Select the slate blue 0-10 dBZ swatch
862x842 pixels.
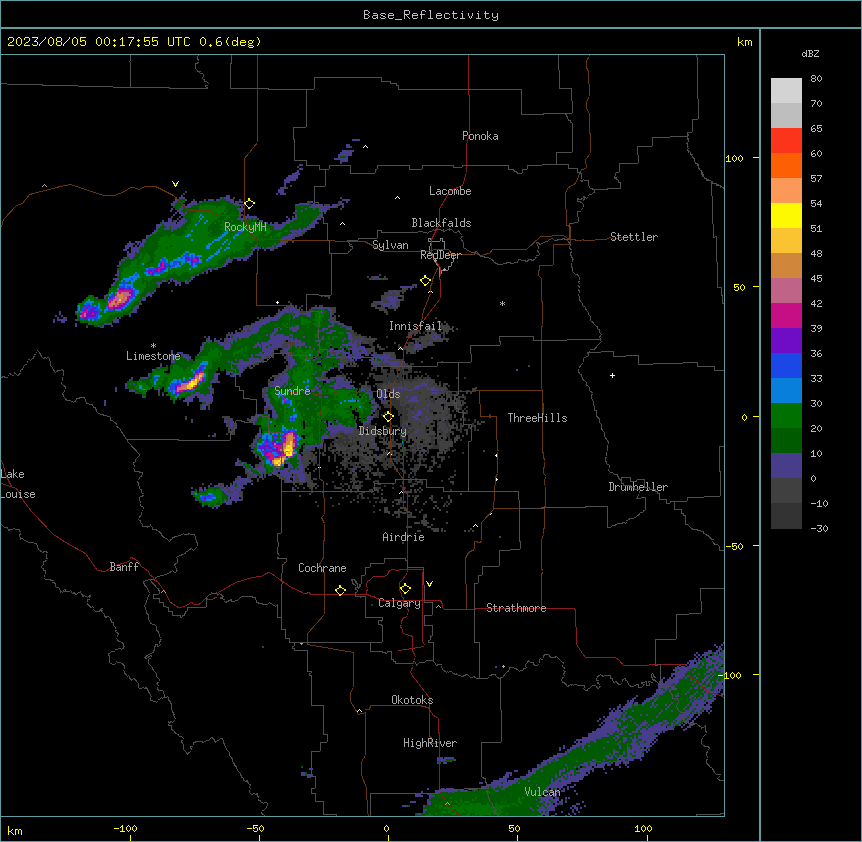point(786,466)
